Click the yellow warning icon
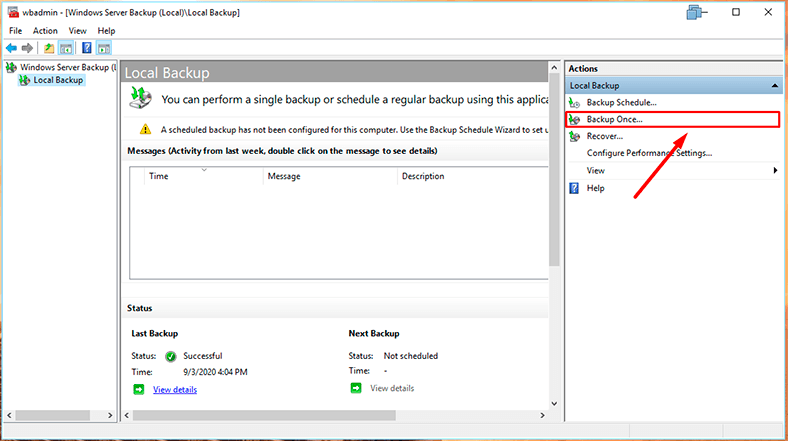The image size is (788, 441). tap(145, 129)
